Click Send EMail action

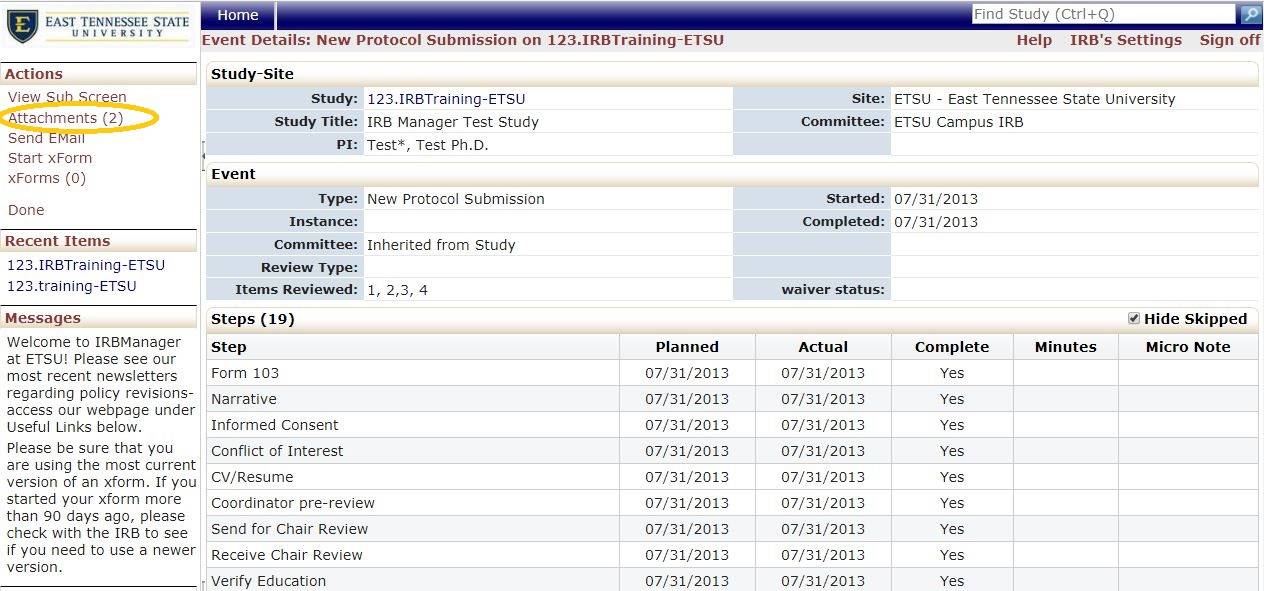[x=46, y=138]
